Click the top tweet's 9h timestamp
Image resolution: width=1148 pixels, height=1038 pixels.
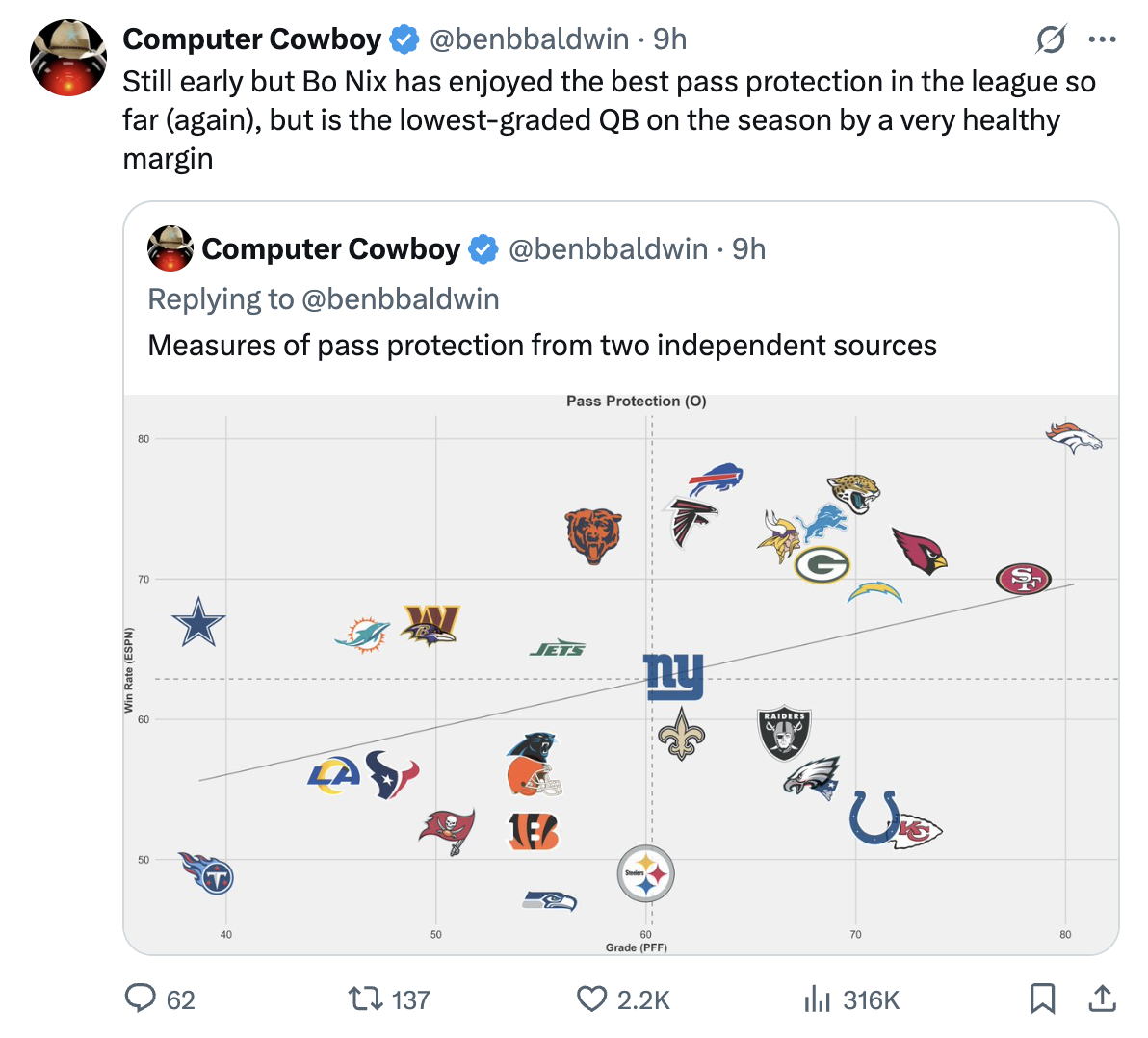click(670, 39)
